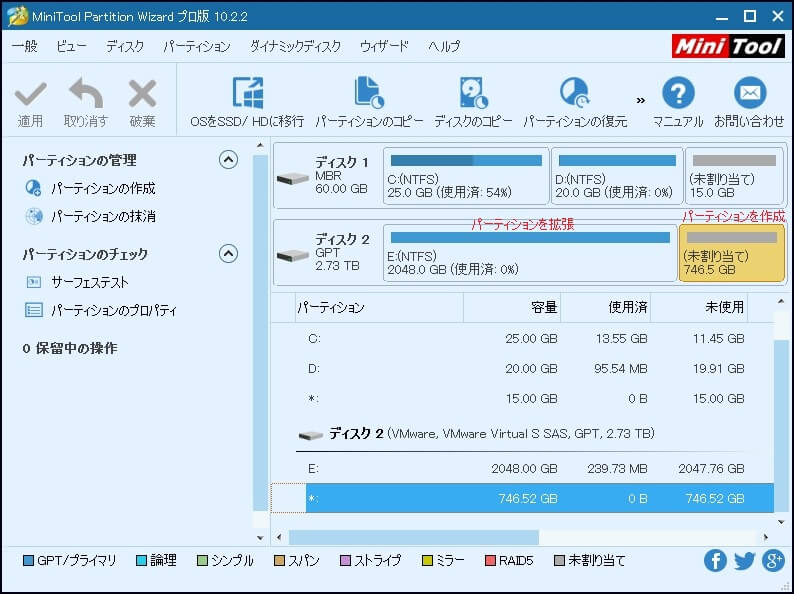Screen dimensions: 794x594
Task: Click パーティションの作成 sidebar icon
Action: click(x=33, y=188)
